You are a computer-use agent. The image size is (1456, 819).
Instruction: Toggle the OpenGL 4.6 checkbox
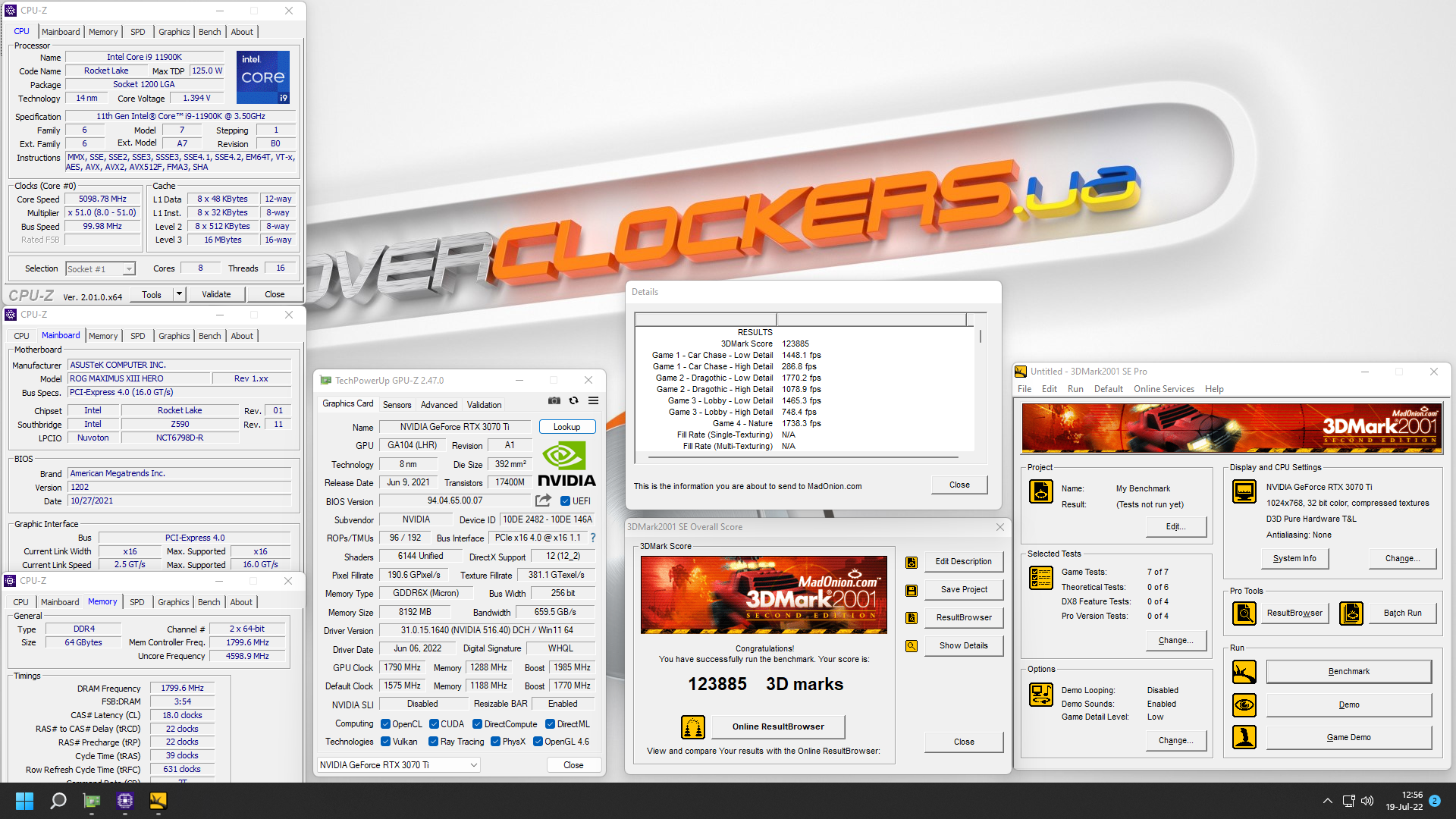pos(538,742)
